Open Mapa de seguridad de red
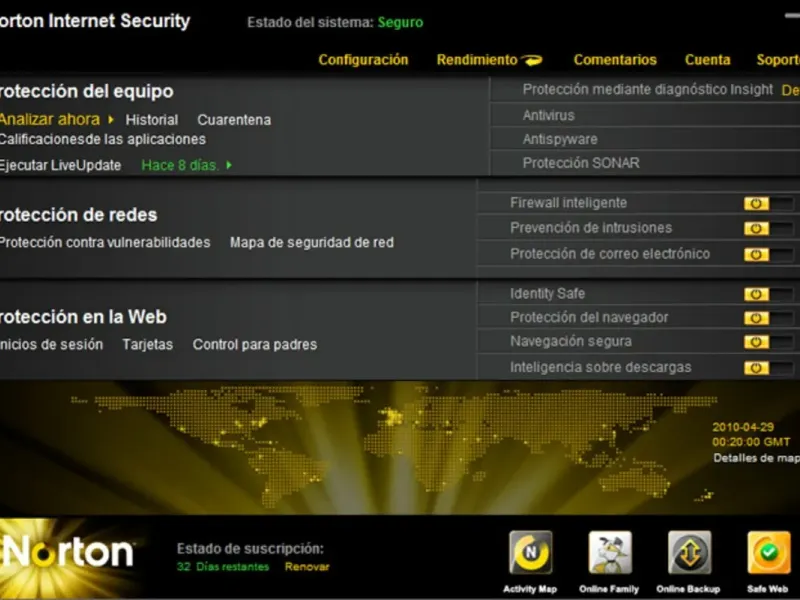 click(312, 242)
